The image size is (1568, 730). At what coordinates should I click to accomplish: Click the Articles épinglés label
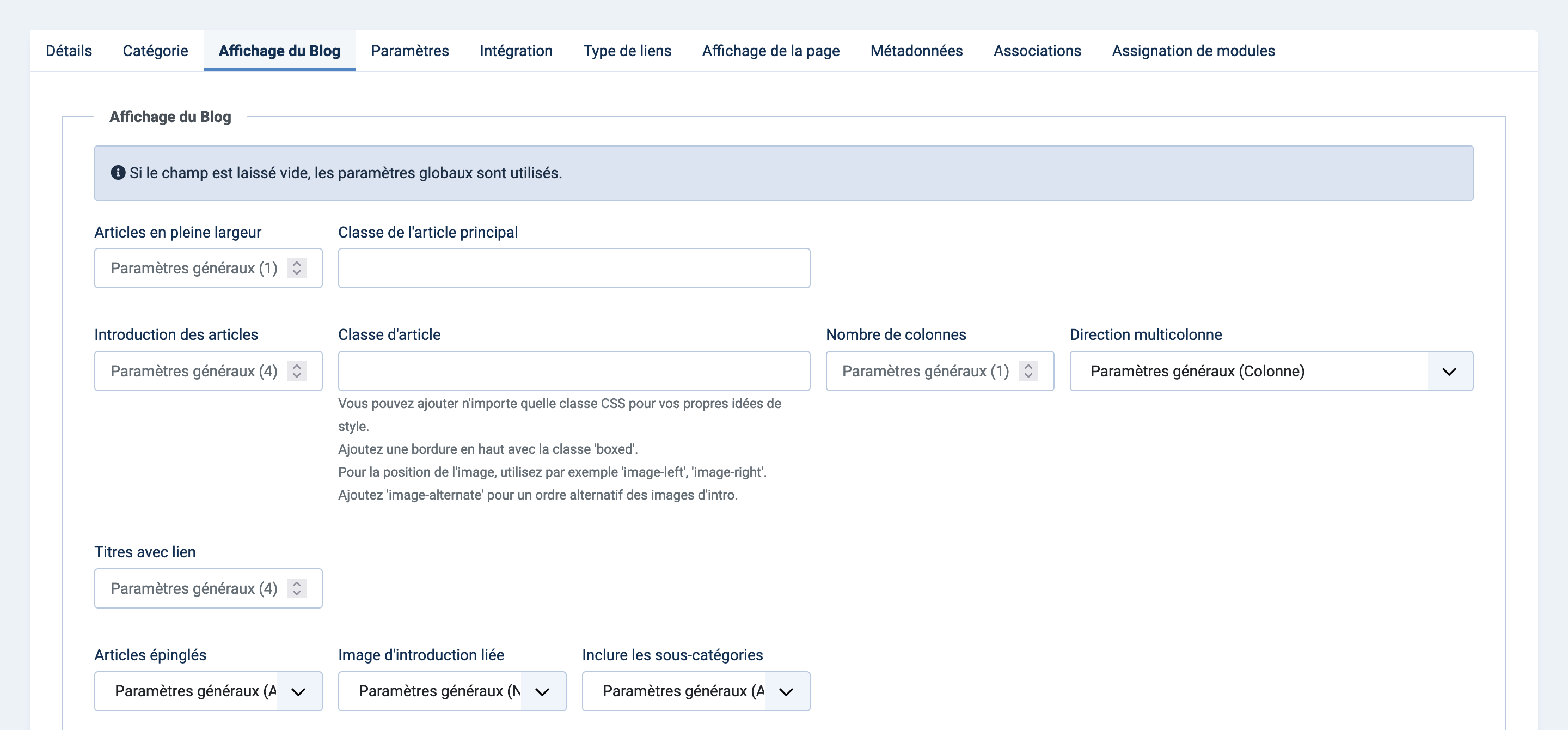click(x=150, y=654)
